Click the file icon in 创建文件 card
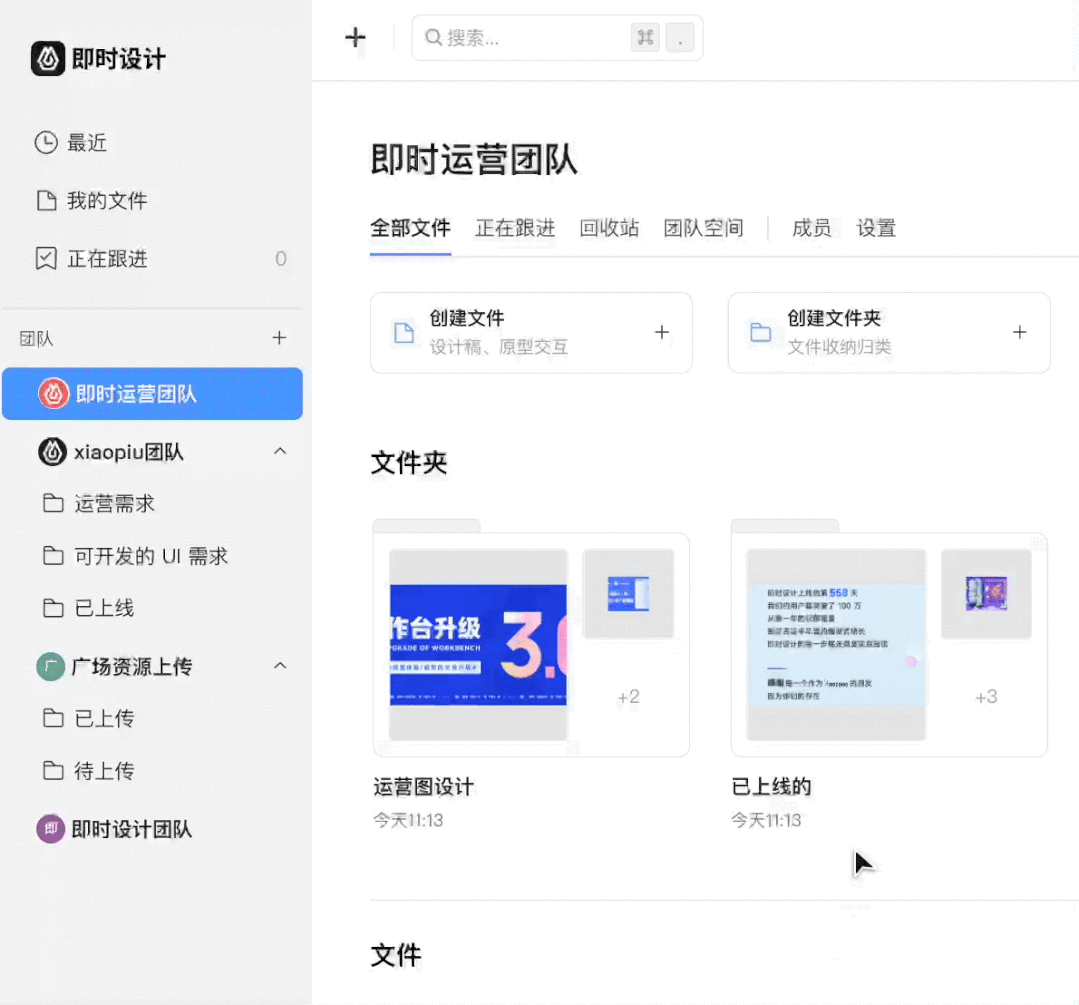Screen dimensions: 1079x1005 (404, 332)
